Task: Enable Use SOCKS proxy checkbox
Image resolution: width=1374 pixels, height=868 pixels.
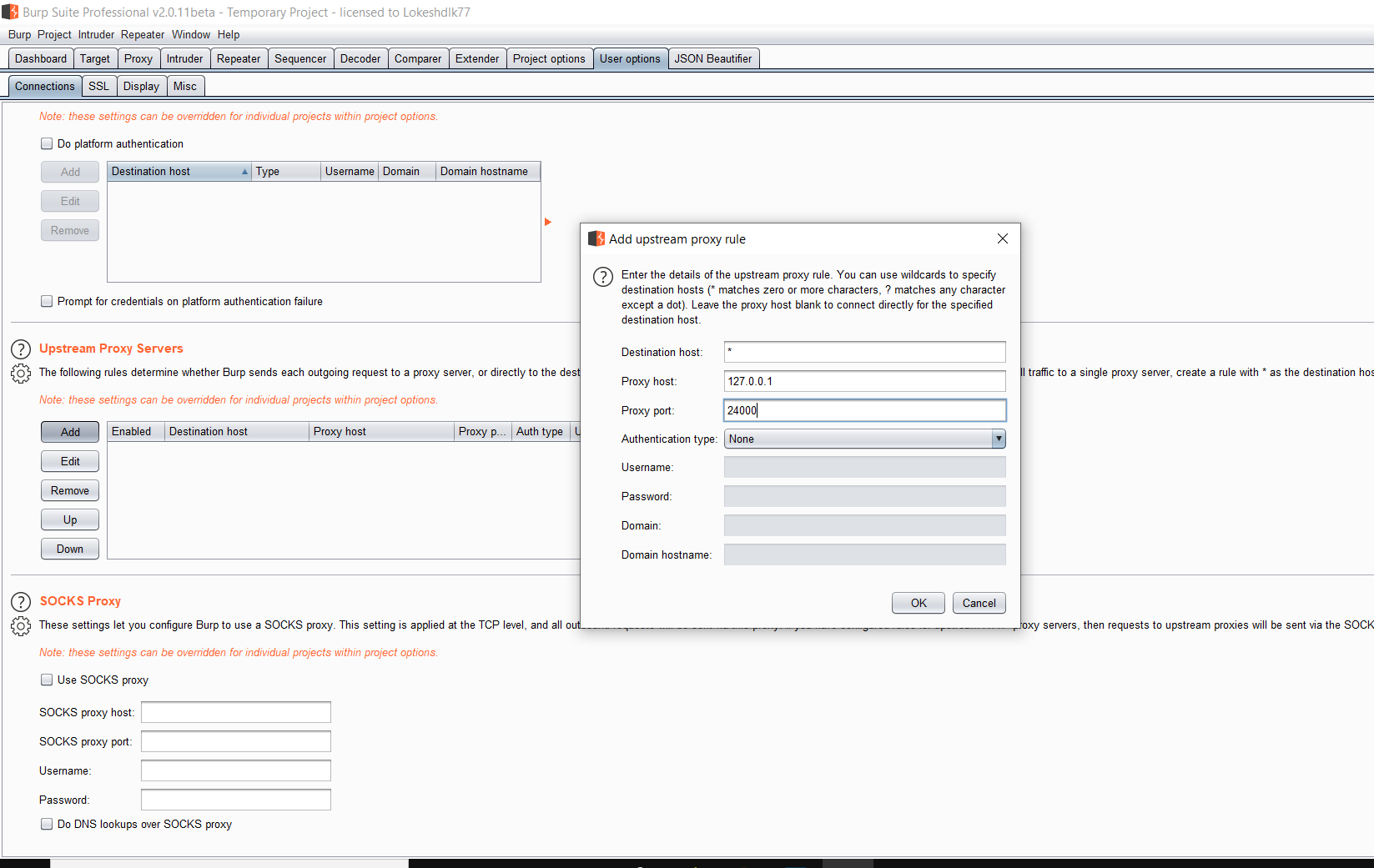Action: (47, 680)
